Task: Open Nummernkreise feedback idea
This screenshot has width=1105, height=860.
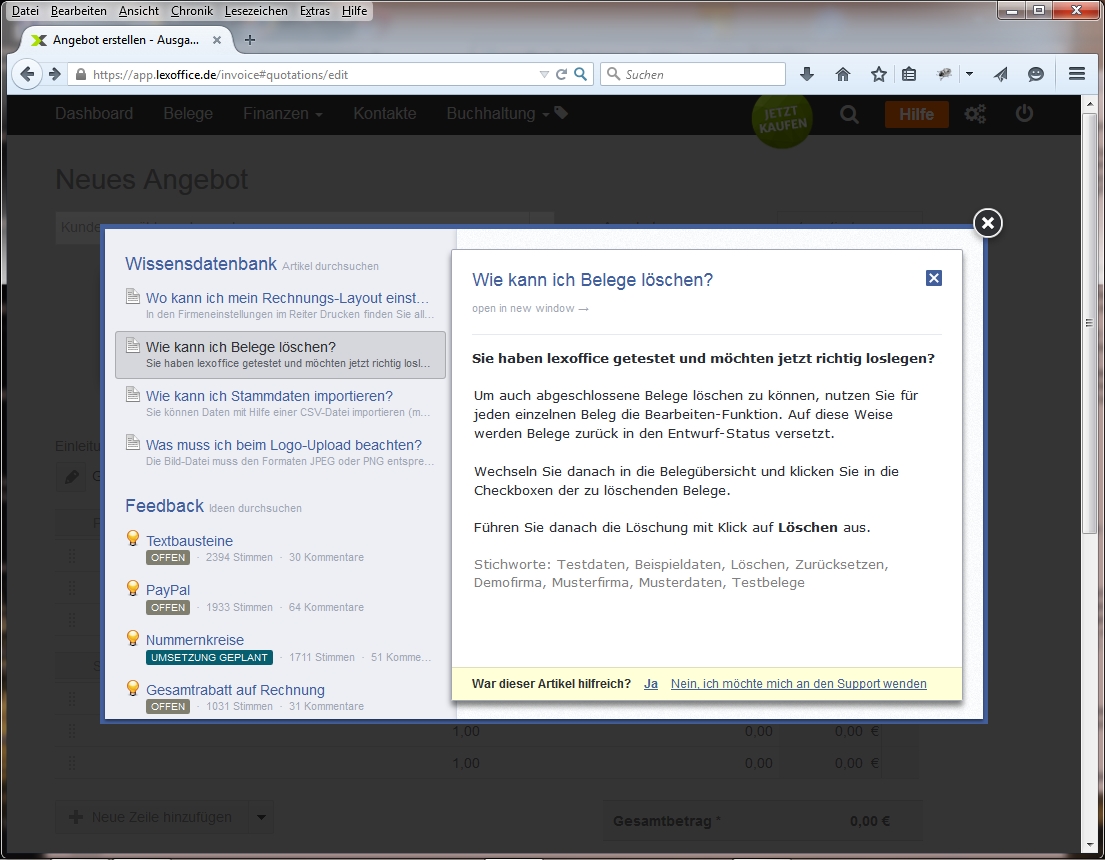Action: tap(195, 640)
